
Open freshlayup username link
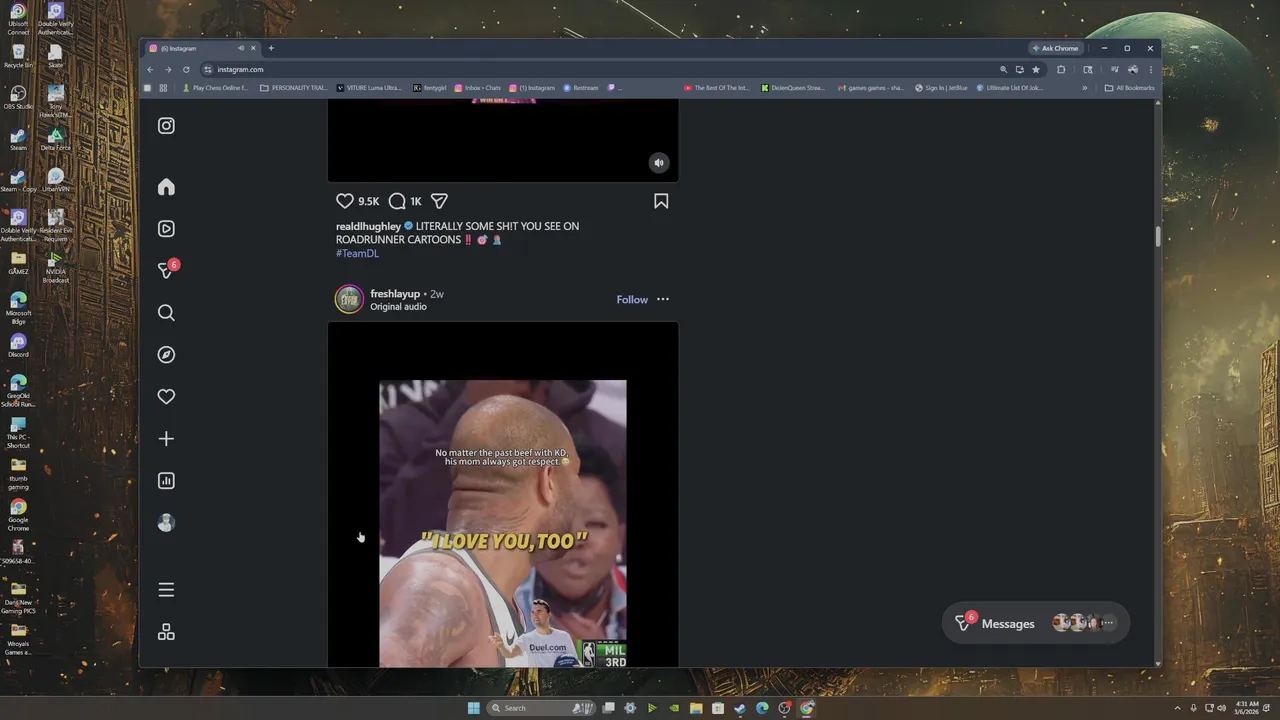[395, 294]
